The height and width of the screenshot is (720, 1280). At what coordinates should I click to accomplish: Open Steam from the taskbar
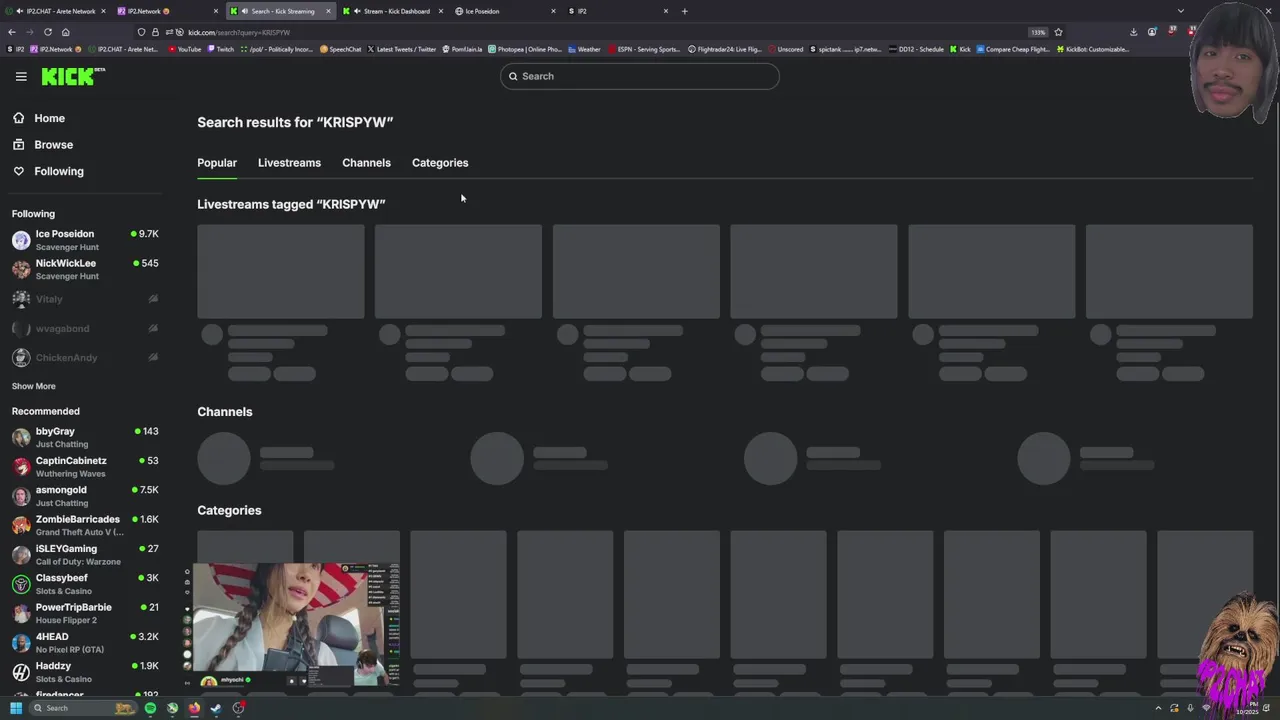pos(216,708)
